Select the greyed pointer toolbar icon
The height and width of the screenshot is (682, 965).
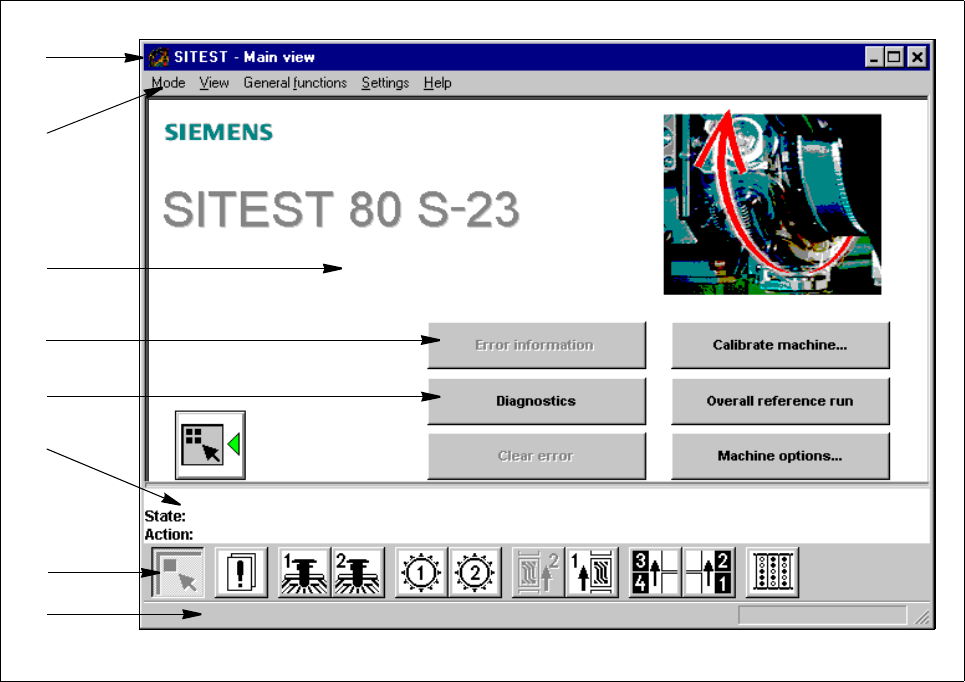pyautogui.click(x=178, y=572)
